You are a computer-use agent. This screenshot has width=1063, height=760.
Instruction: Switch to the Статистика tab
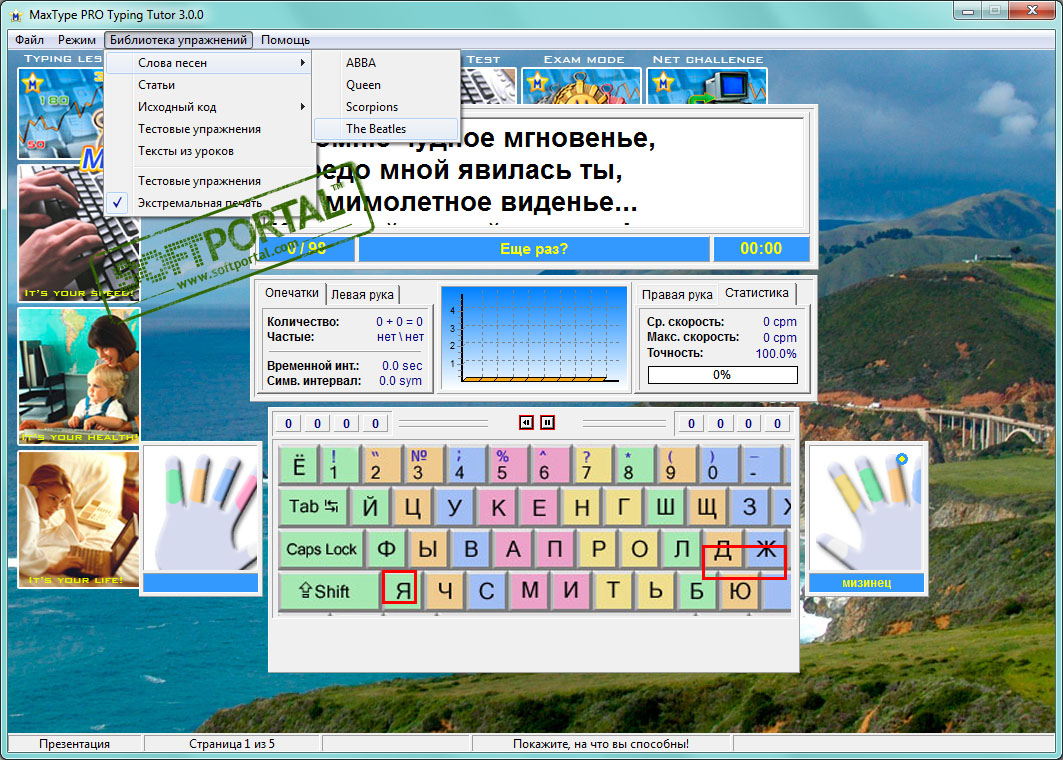(757, 293)
